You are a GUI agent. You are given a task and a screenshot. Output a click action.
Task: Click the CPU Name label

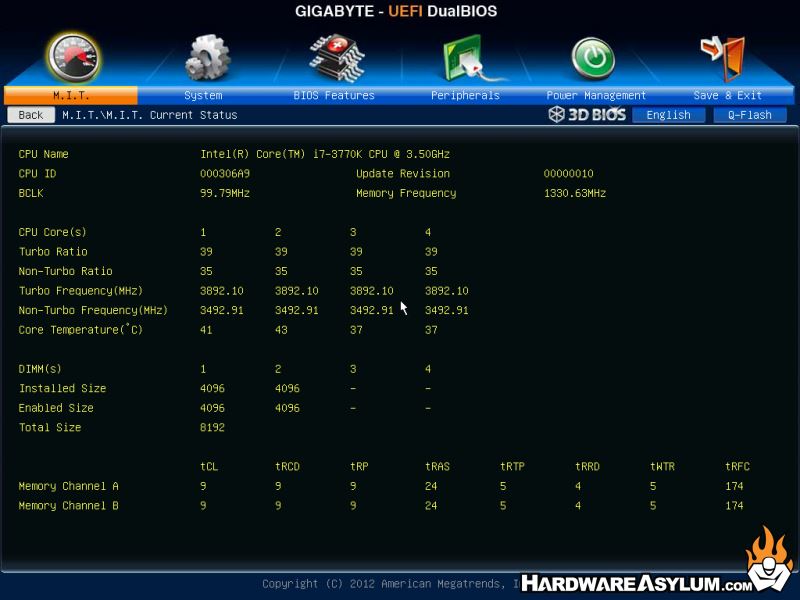point(43,154)
